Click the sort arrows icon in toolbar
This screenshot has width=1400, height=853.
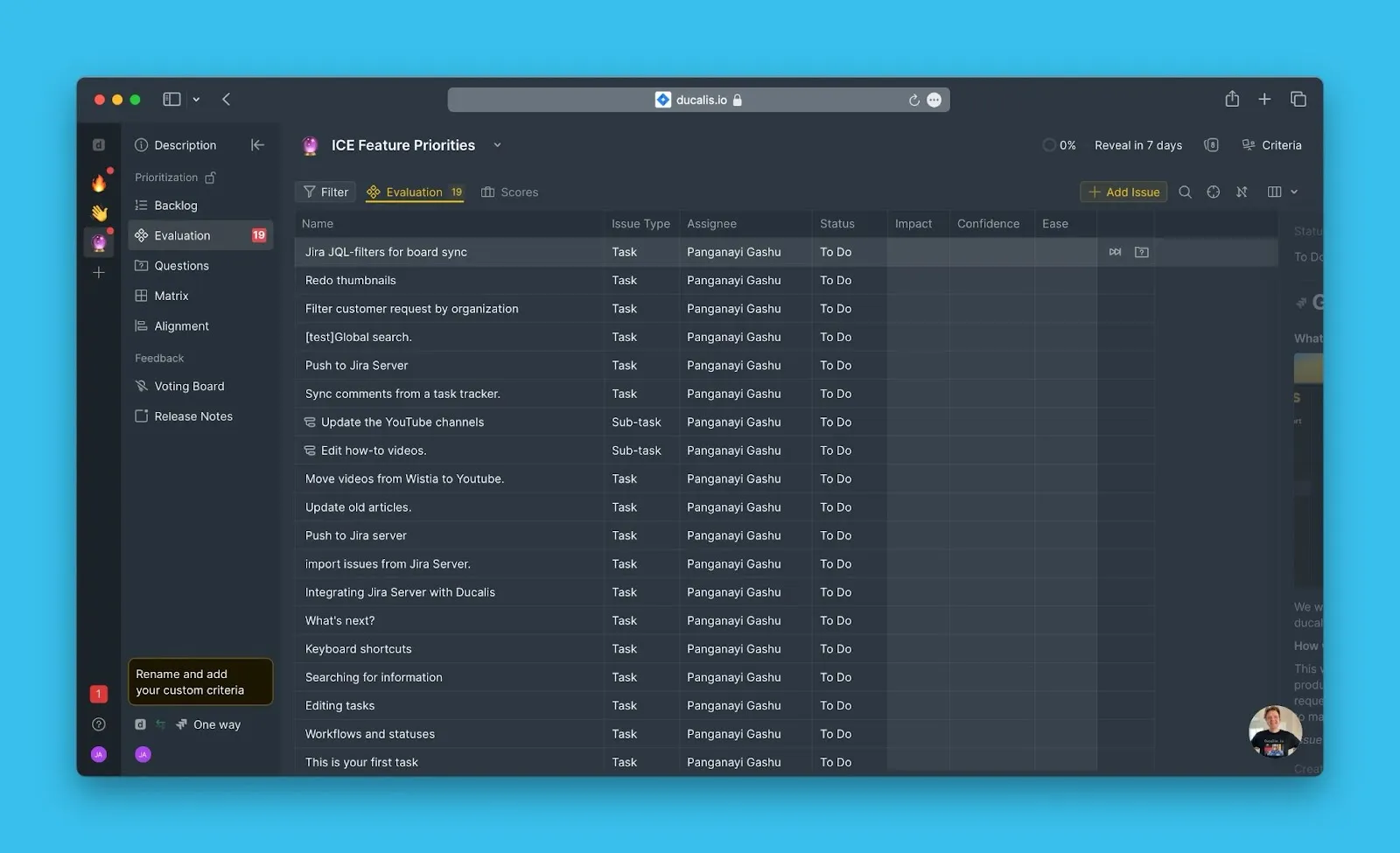[x=1242, y=192]
